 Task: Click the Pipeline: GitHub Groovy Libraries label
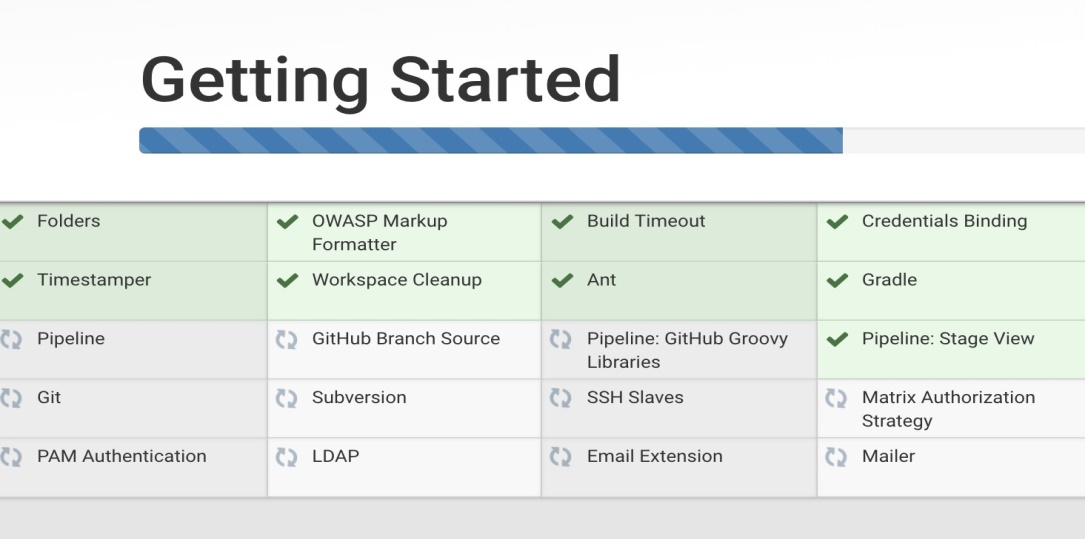coord(686,350)
